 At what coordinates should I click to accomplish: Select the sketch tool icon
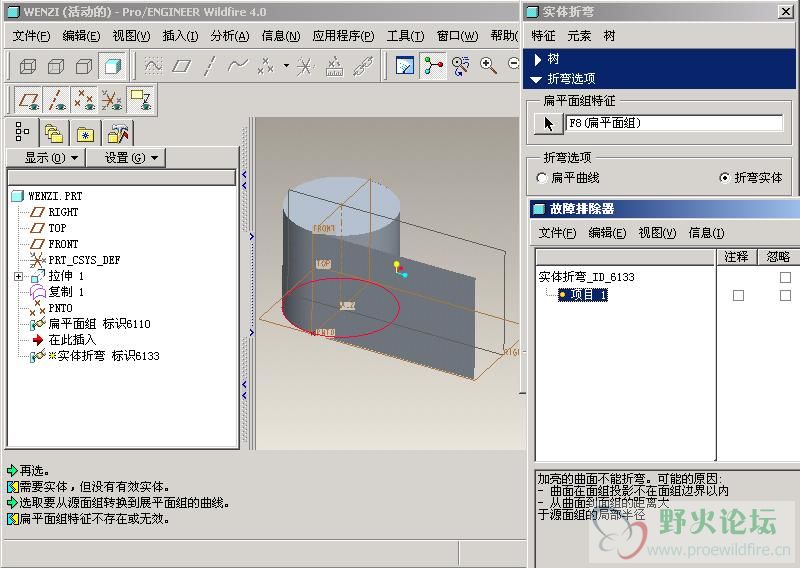pos(153,66)
